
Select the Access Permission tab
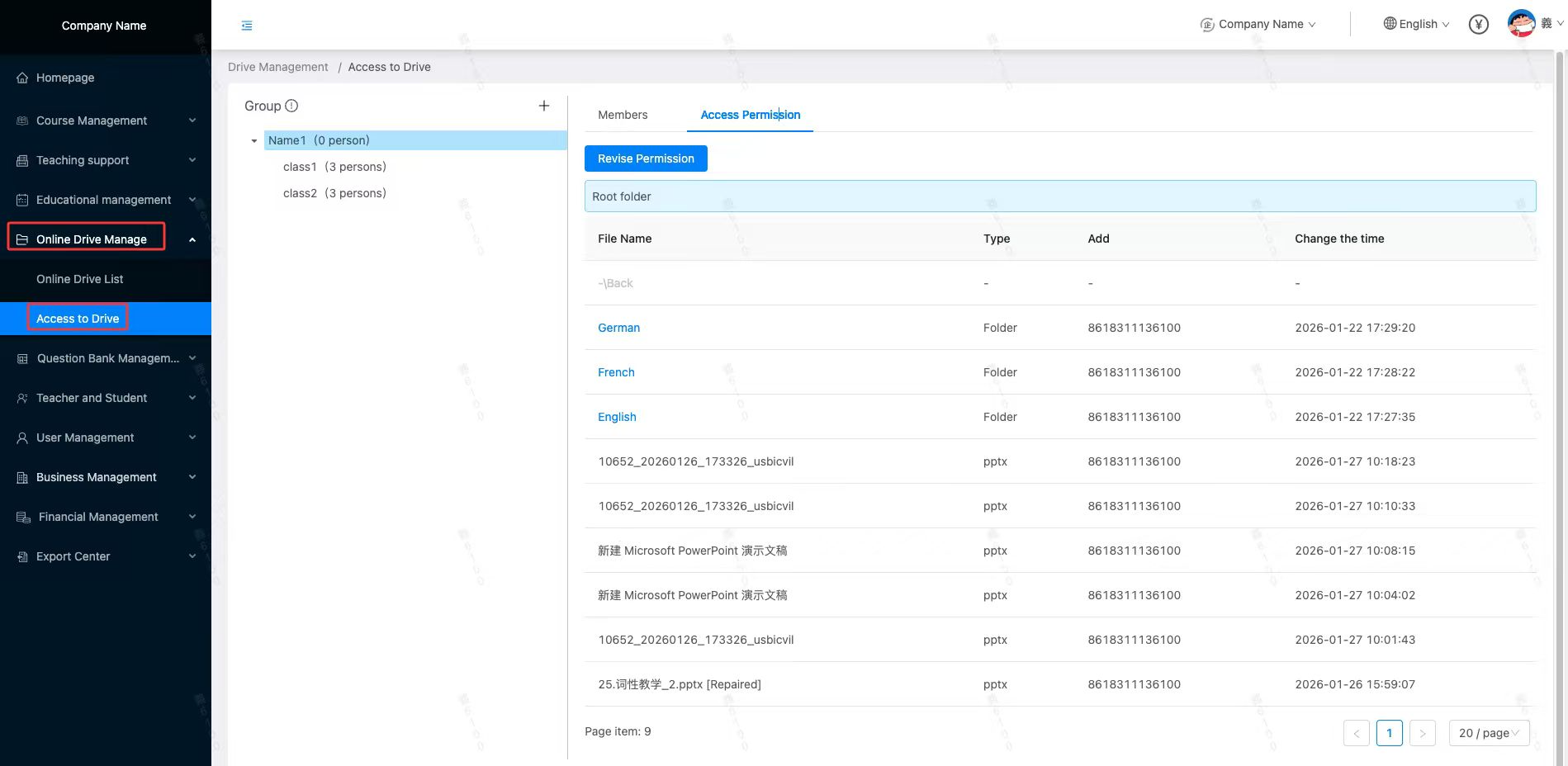750,115
